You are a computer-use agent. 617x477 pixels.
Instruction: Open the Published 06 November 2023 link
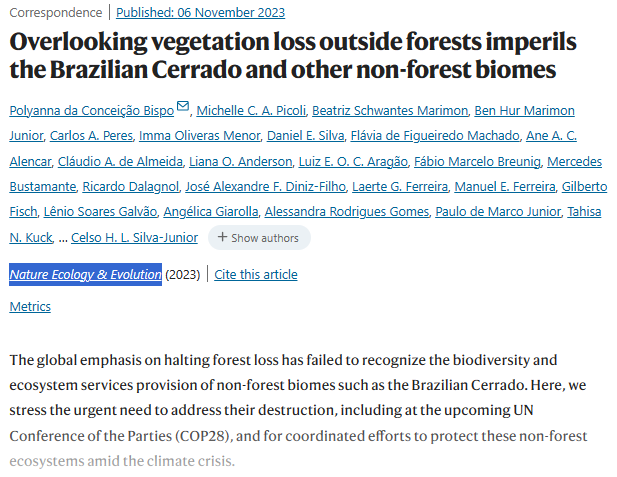coord(200,13)
